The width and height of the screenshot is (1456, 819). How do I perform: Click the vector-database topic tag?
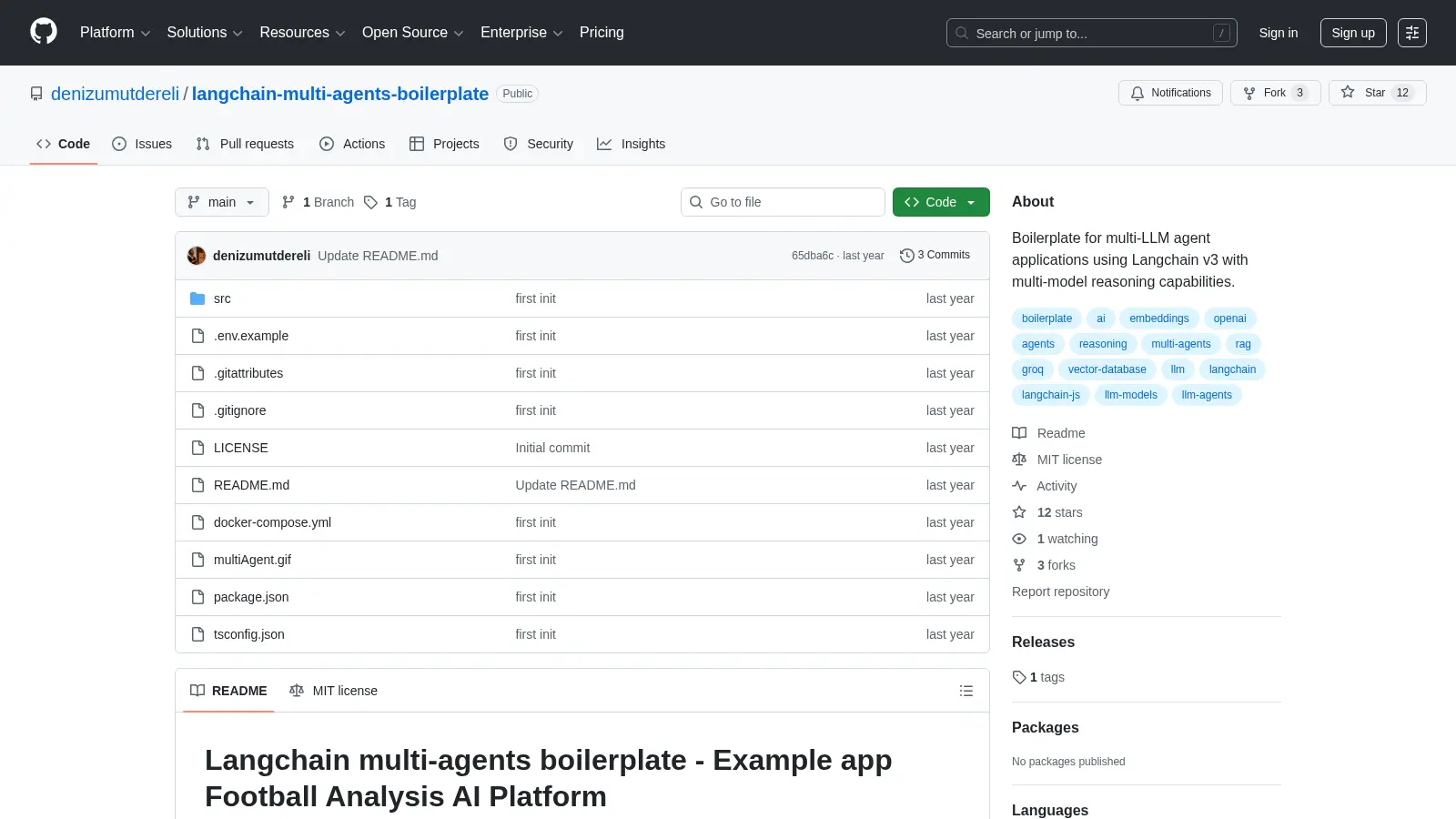pyautogui.click(x=1107, y=369)
